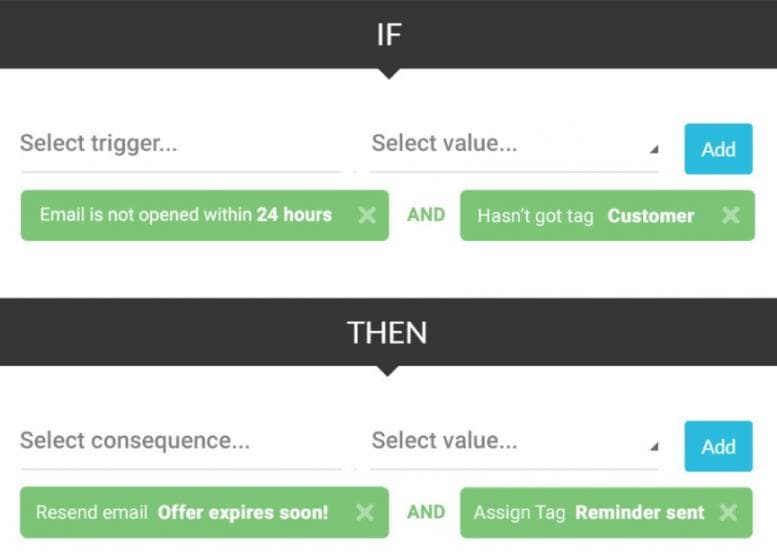The image size is (777, 554).
Task: Select the 'Resend email Offer expires soon!' tag
Action: [x=182, y=512]
